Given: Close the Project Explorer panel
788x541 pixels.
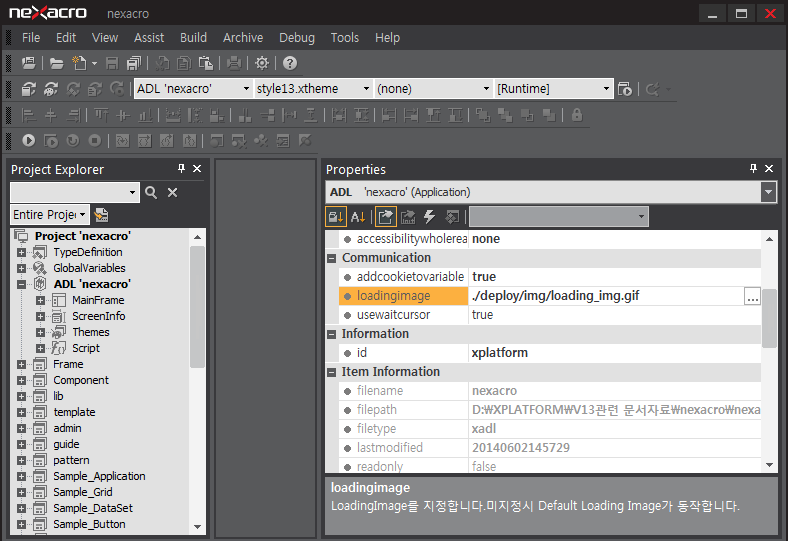Looking at the screenshot, I should pyautogui.click(x=198, y=169).
